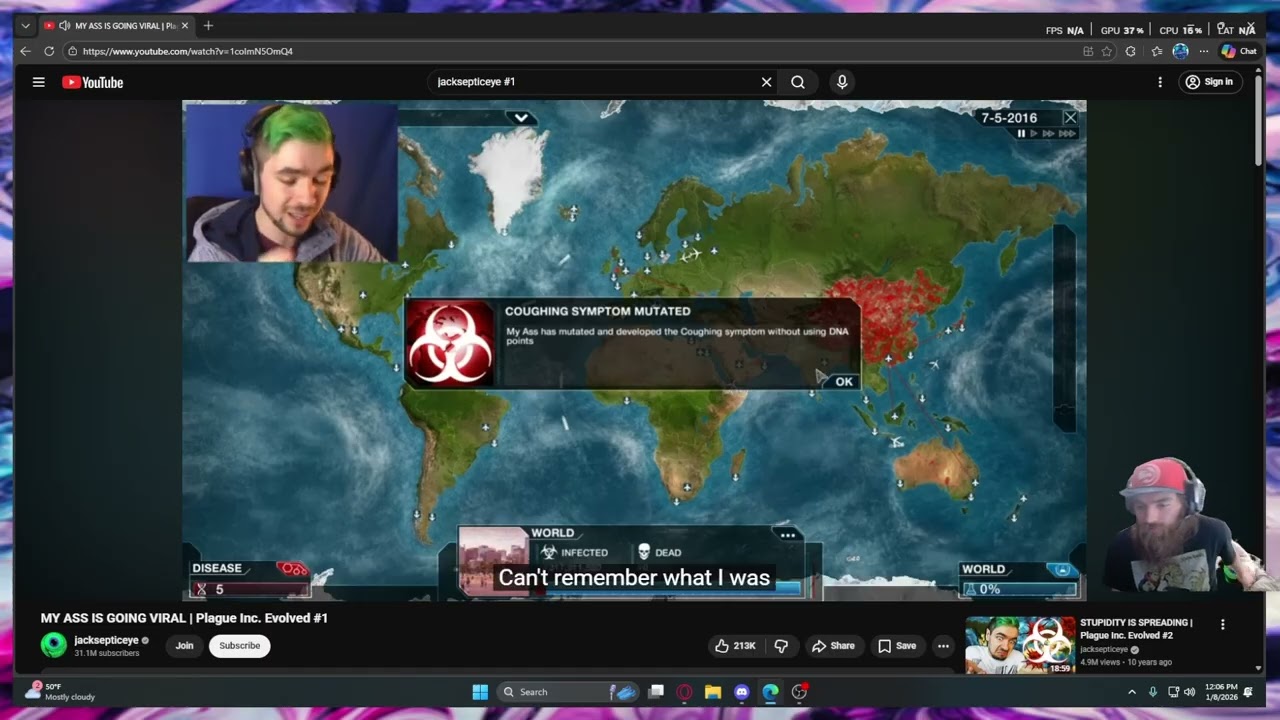
Task: Open the Stupidity Is Spreading title link
Action: 1136,629
